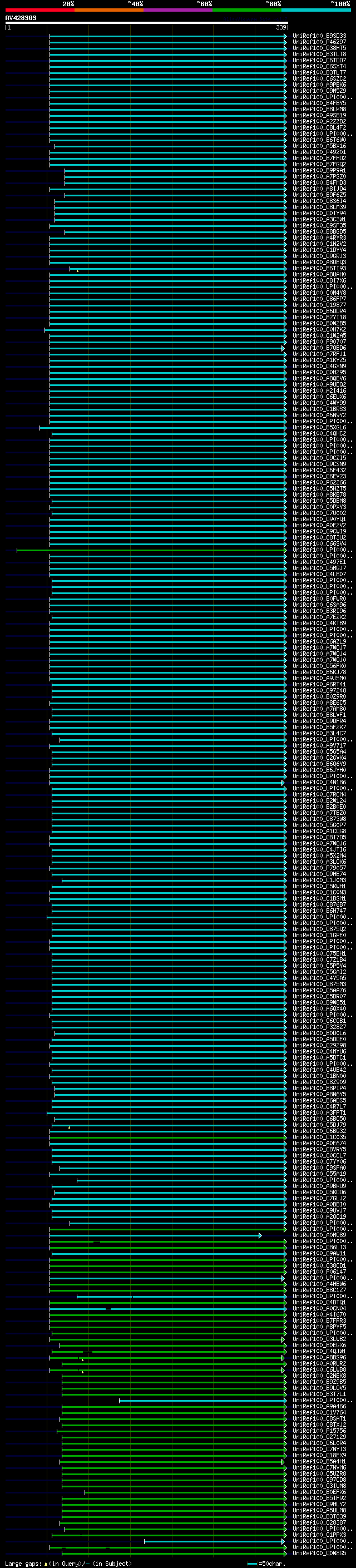Open UniRef100_C6LWB8 entry
Viewport: 356px width, 1568px height.
pyautogui.click(x=319, y=1369)
